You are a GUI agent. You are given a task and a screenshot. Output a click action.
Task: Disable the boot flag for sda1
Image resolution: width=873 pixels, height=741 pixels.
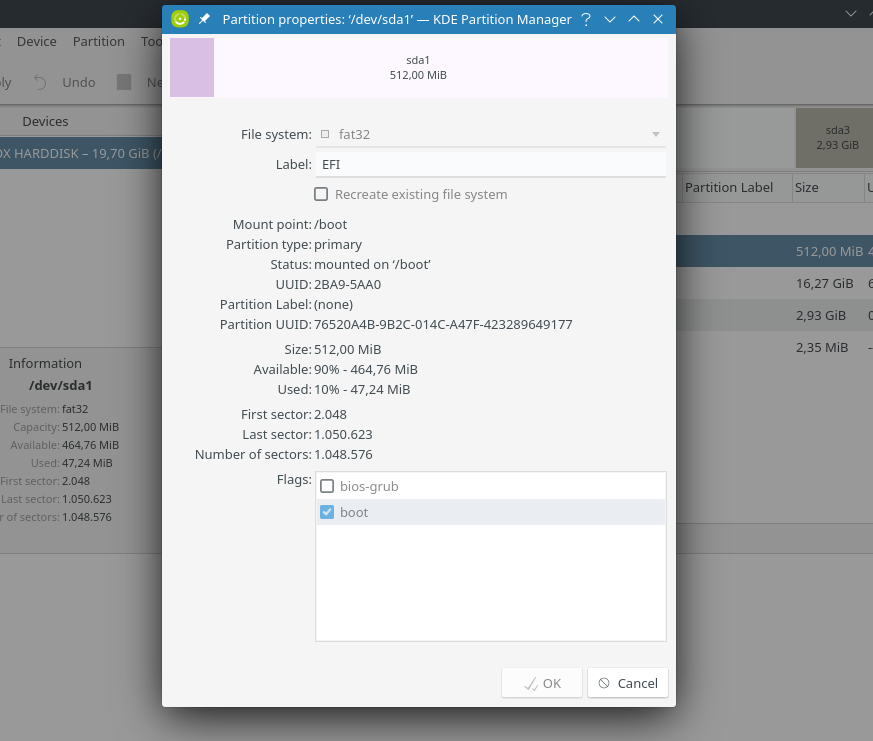326,511
